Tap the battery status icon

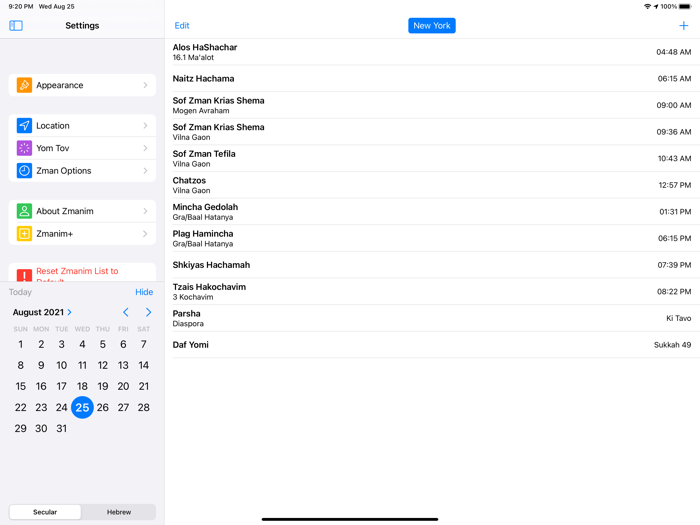tap(685, 6)
